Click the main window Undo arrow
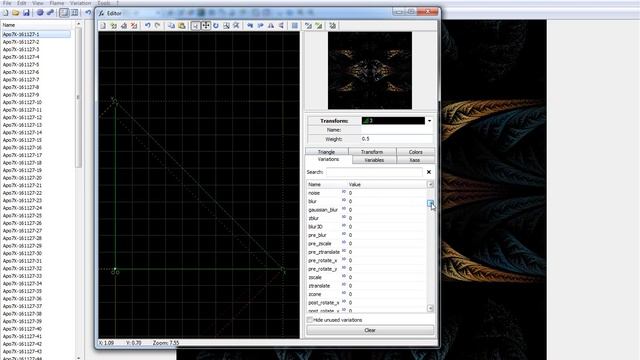 [x=88, y=13]
